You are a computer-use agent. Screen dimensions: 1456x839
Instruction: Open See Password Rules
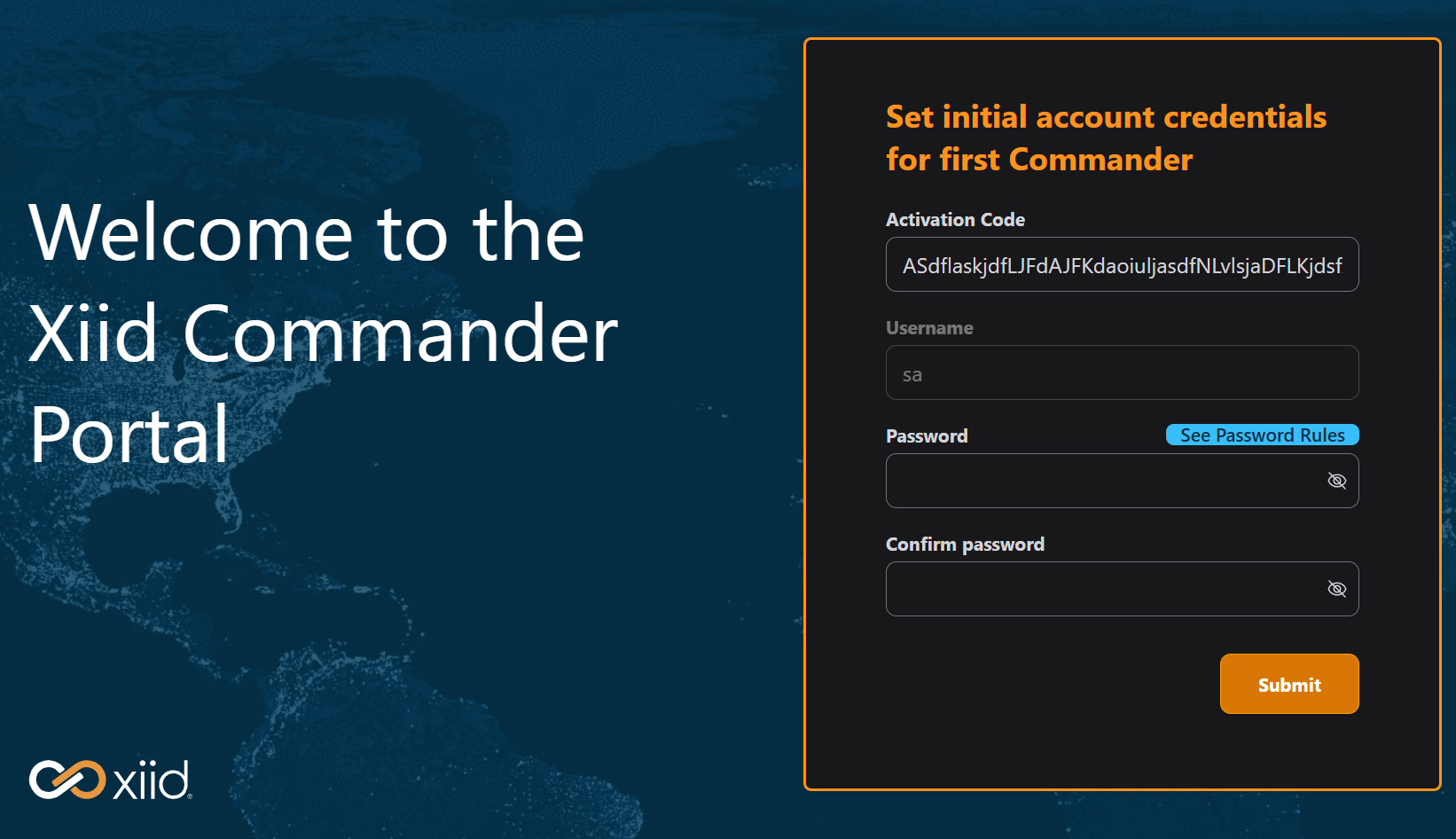pyautogui.click(x=1261, y=435)
